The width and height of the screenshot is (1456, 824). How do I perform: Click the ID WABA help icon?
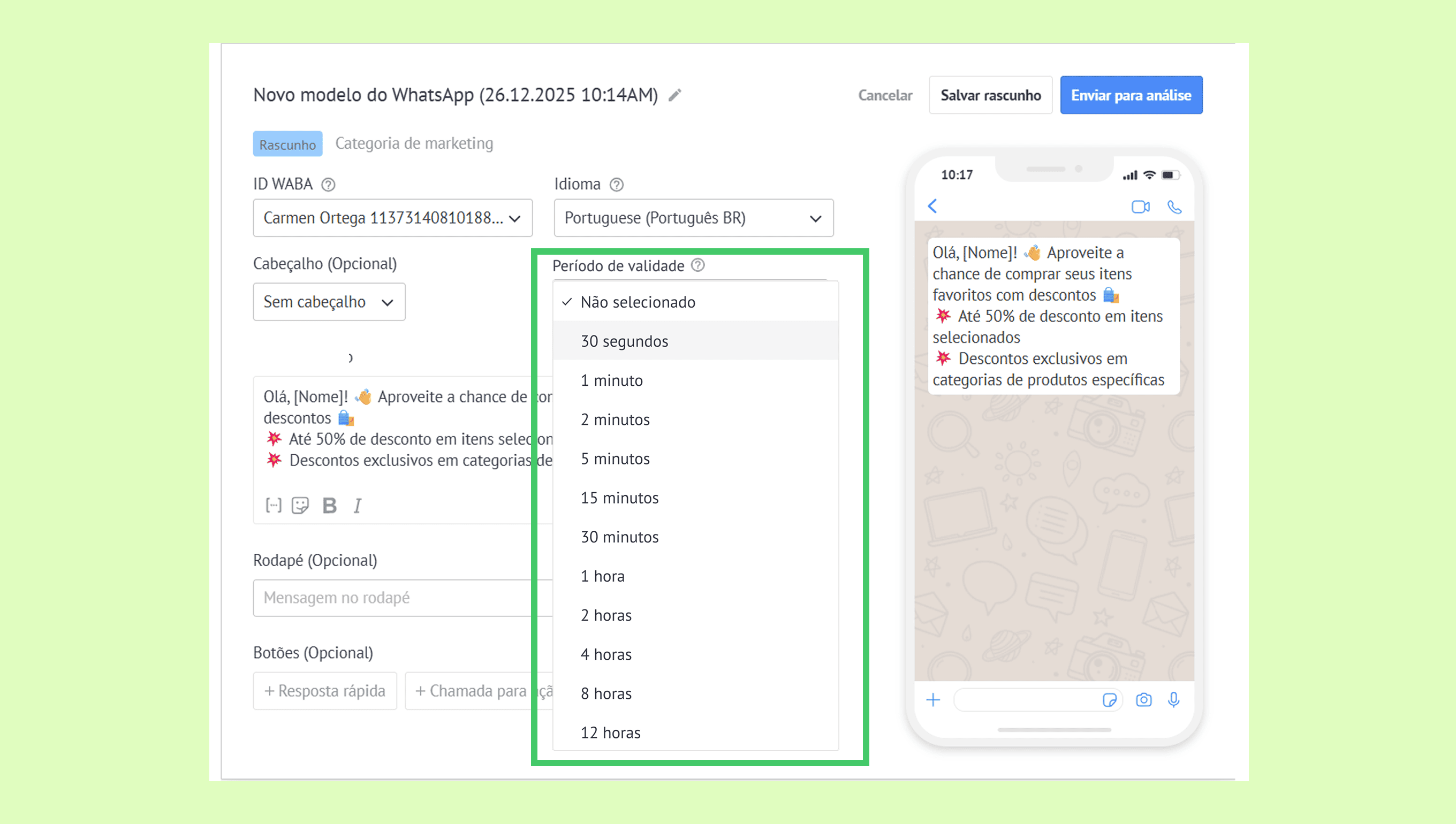click(x=328, y=185)
